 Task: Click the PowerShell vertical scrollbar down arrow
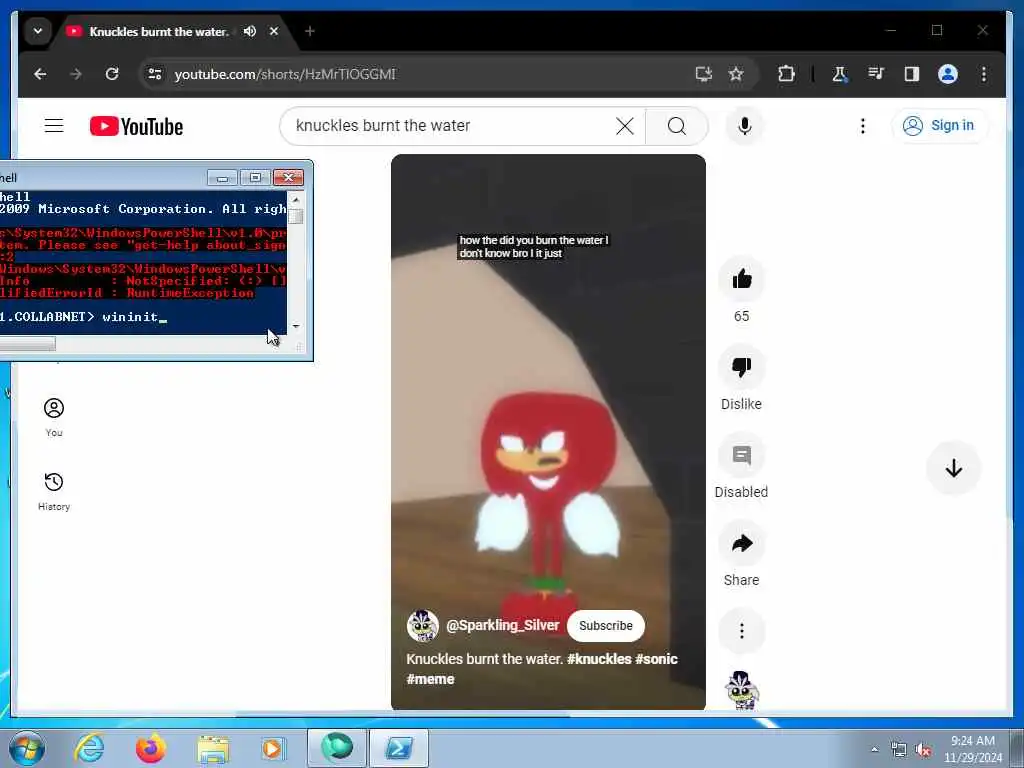pos(296,325)
